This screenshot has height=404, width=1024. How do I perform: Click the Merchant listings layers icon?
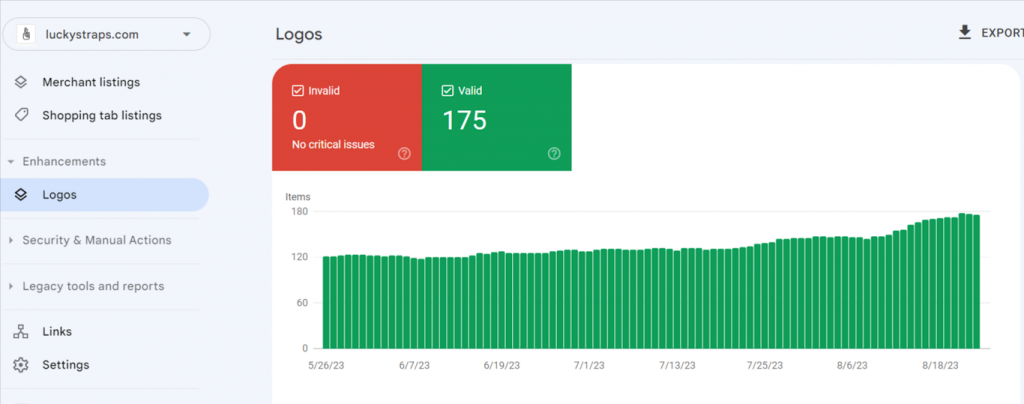[x=21, y=82]
